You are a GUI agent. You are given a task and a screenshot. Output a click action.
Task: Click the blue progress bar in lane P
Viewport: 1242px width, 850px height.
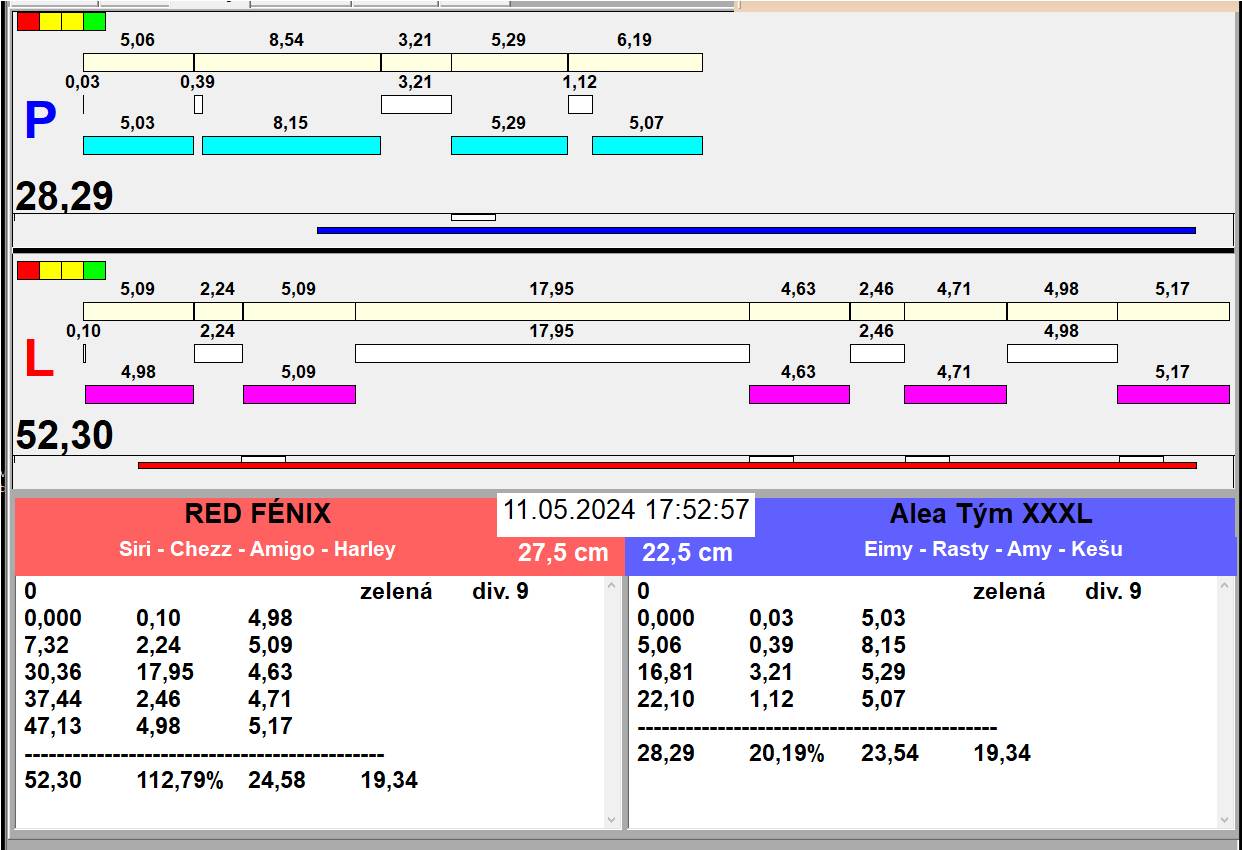pos(755,230)
